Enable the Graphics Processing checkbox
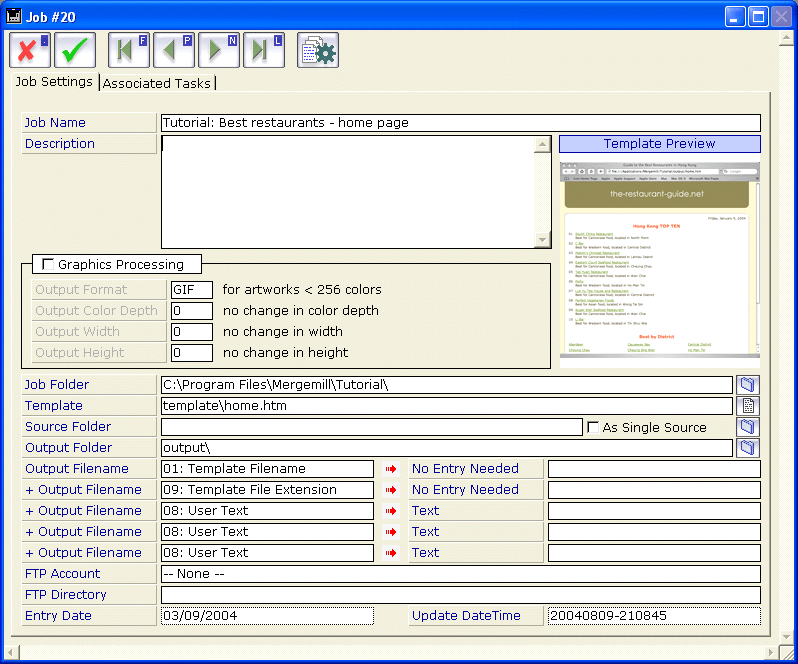The image size is (798, 664). (x=48, y=264)
